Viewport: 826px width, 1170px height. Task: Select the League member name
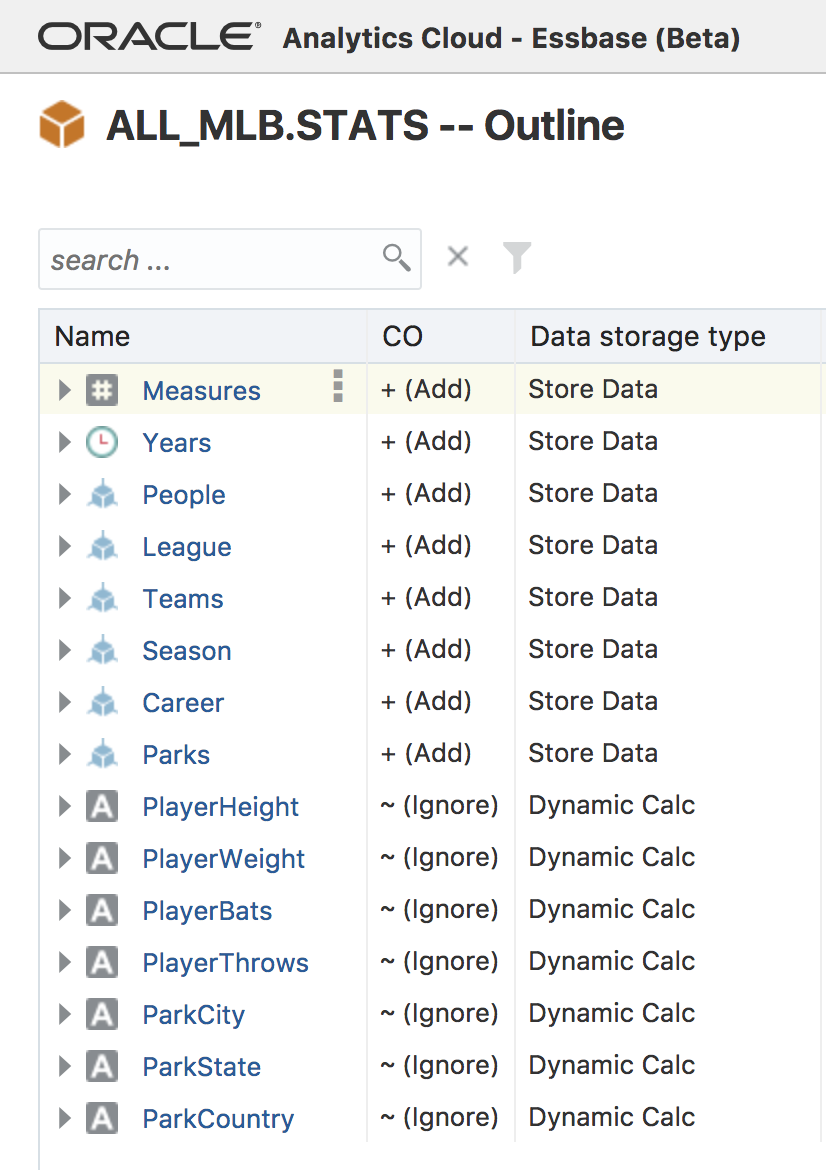tap(187, 547)
